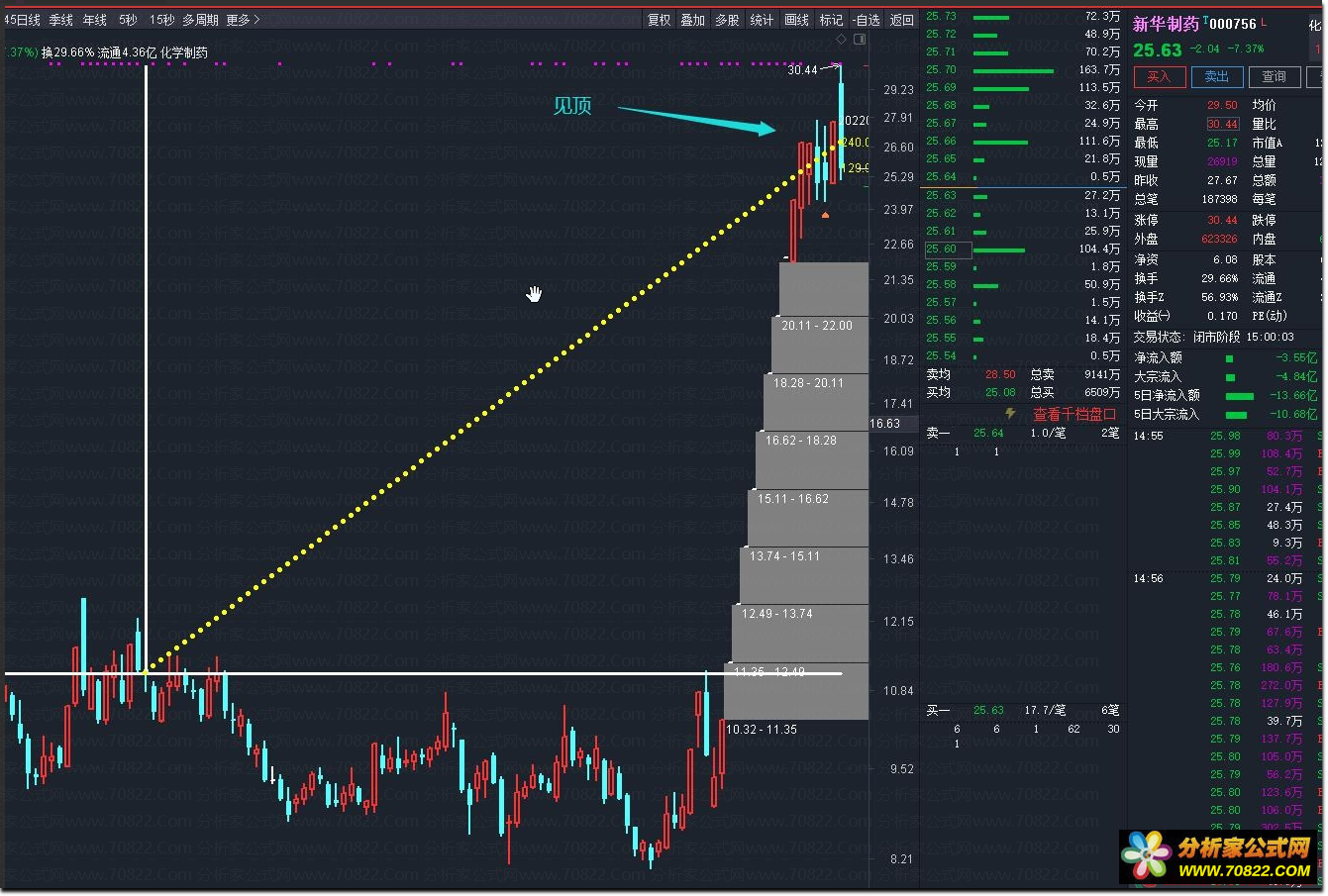This screenshot has height=896, width=1328.
Task: Click the 查询 query button
Action: click(1275, 77)
